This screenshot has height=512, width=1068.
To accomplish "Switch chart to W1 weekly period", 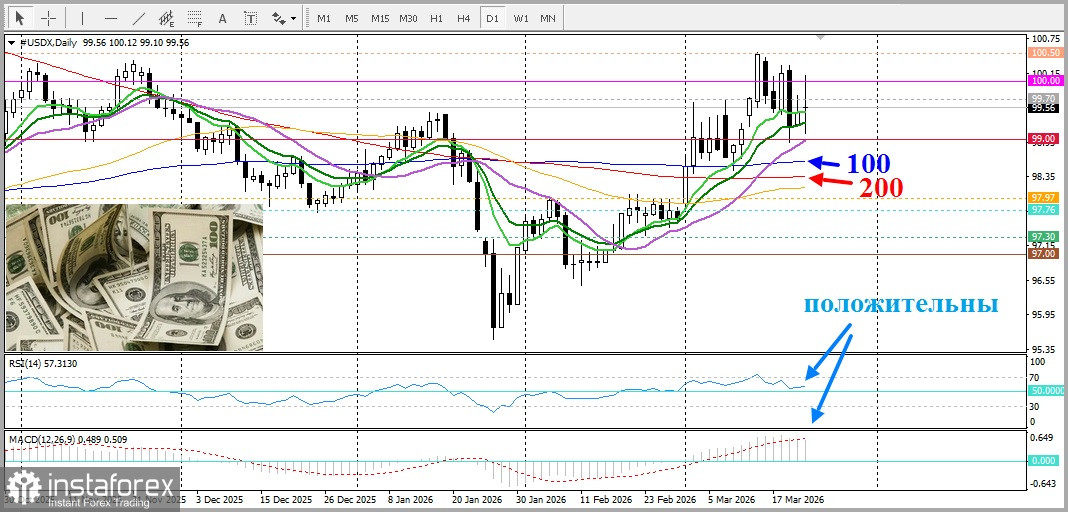I will [520, 18].
